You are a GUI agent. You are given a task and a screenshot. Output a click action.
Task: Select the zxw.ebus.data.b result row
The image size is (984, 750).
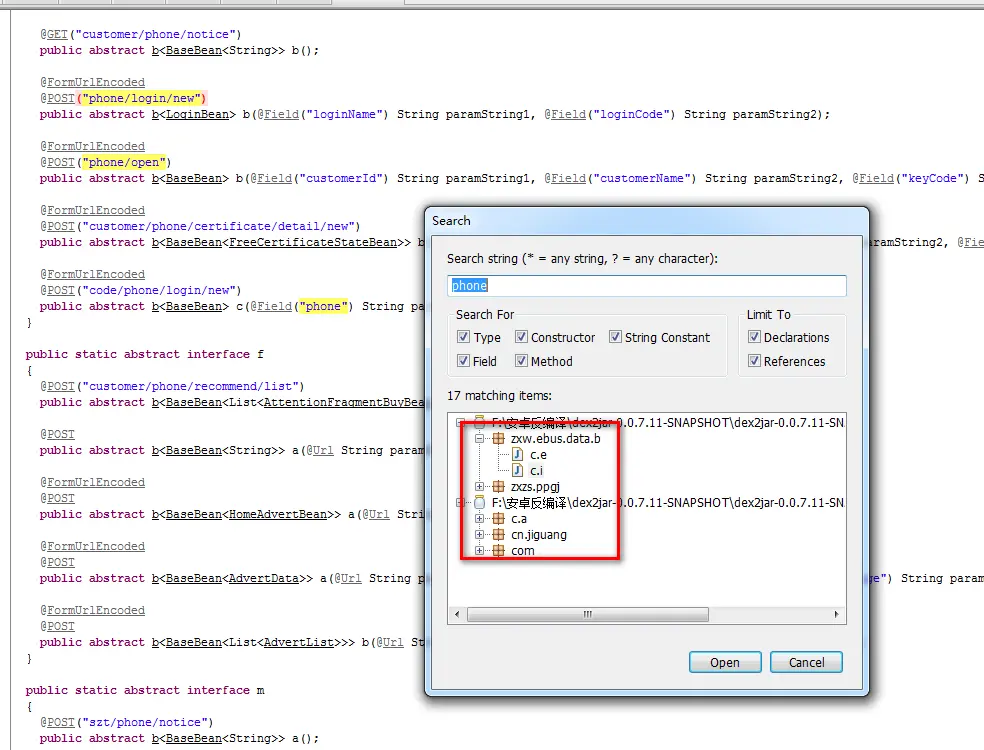coord(555,439)
